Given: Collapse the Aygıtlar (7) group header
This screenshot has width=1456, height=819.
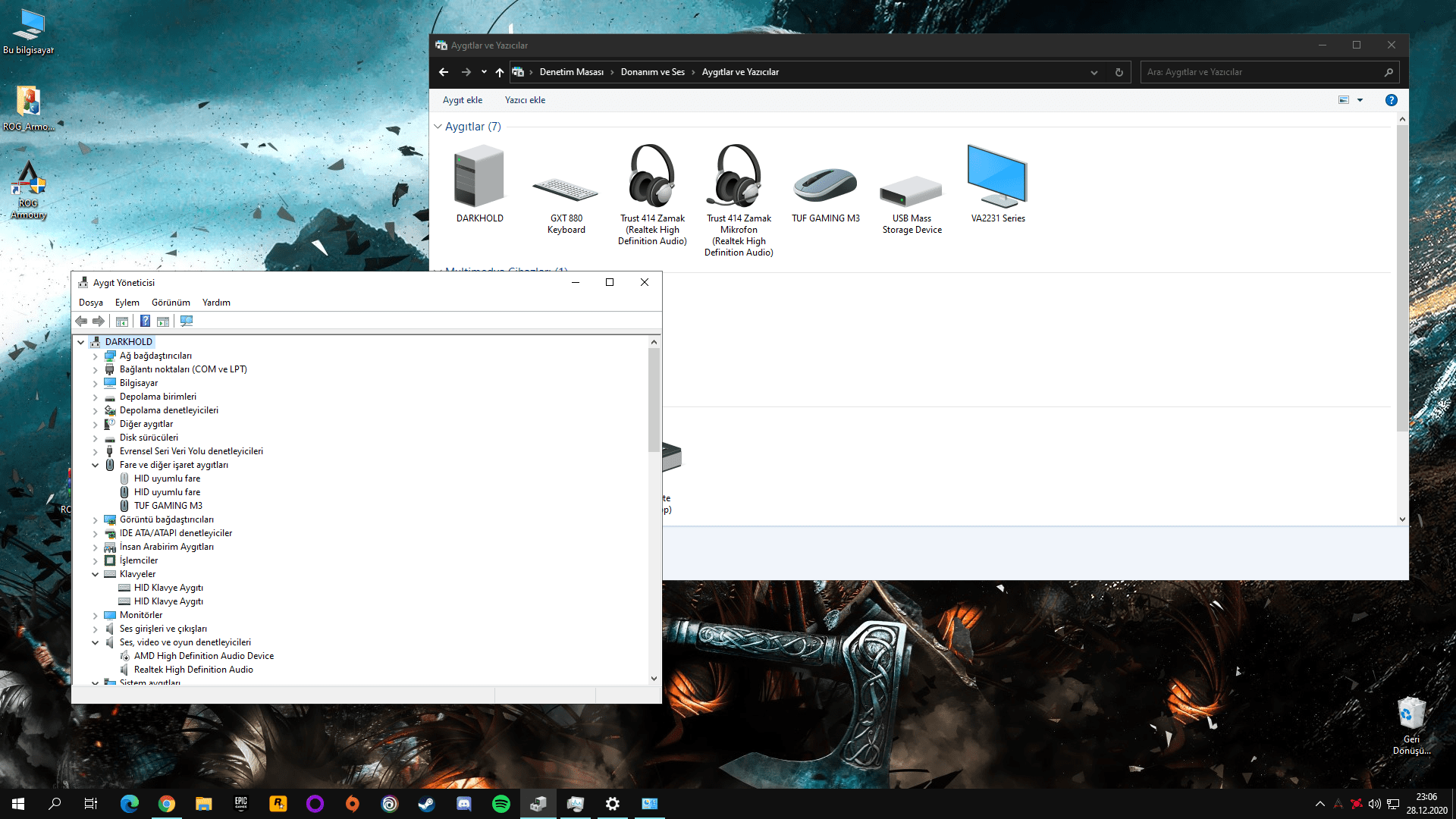Looking at the screenshot, I should tap(438, 127).
